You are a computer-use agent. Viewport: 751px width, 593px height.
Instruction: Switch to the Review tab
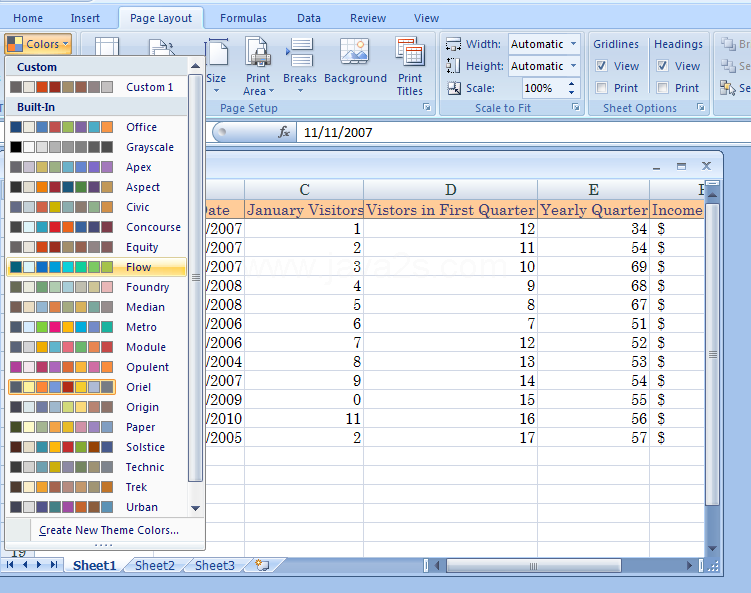click(368, 18)
